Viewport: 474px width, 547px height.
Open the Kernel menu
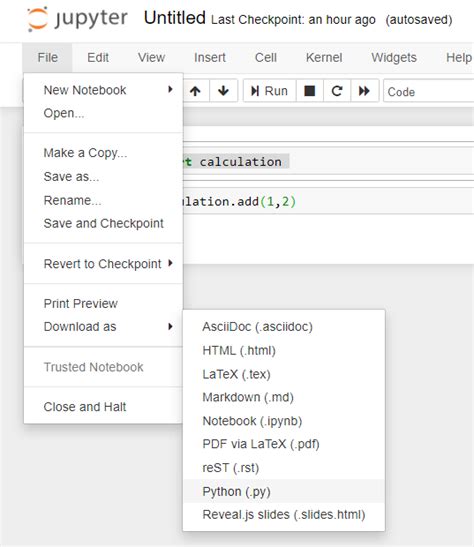(324, 58)
